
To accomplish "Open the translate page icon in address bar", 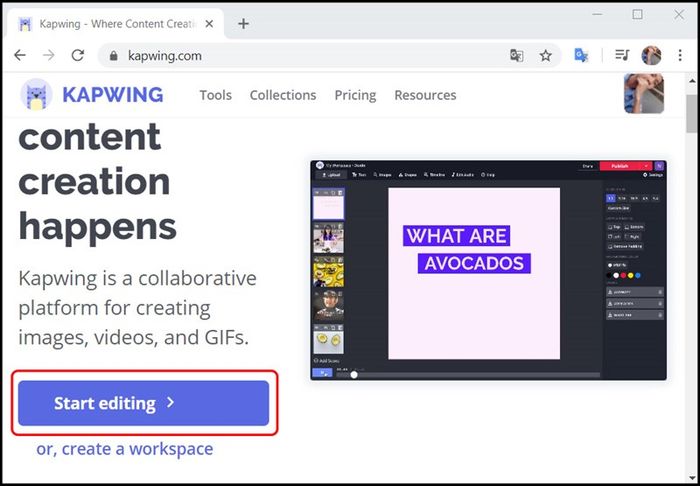I will coord(517,55).
